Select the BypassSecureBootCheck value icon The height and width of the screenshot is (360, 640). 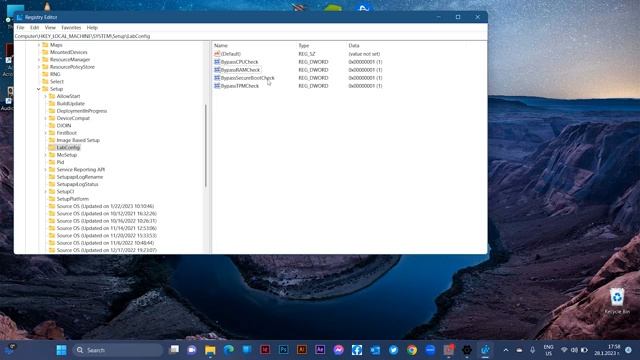click(x=217, y=78)
